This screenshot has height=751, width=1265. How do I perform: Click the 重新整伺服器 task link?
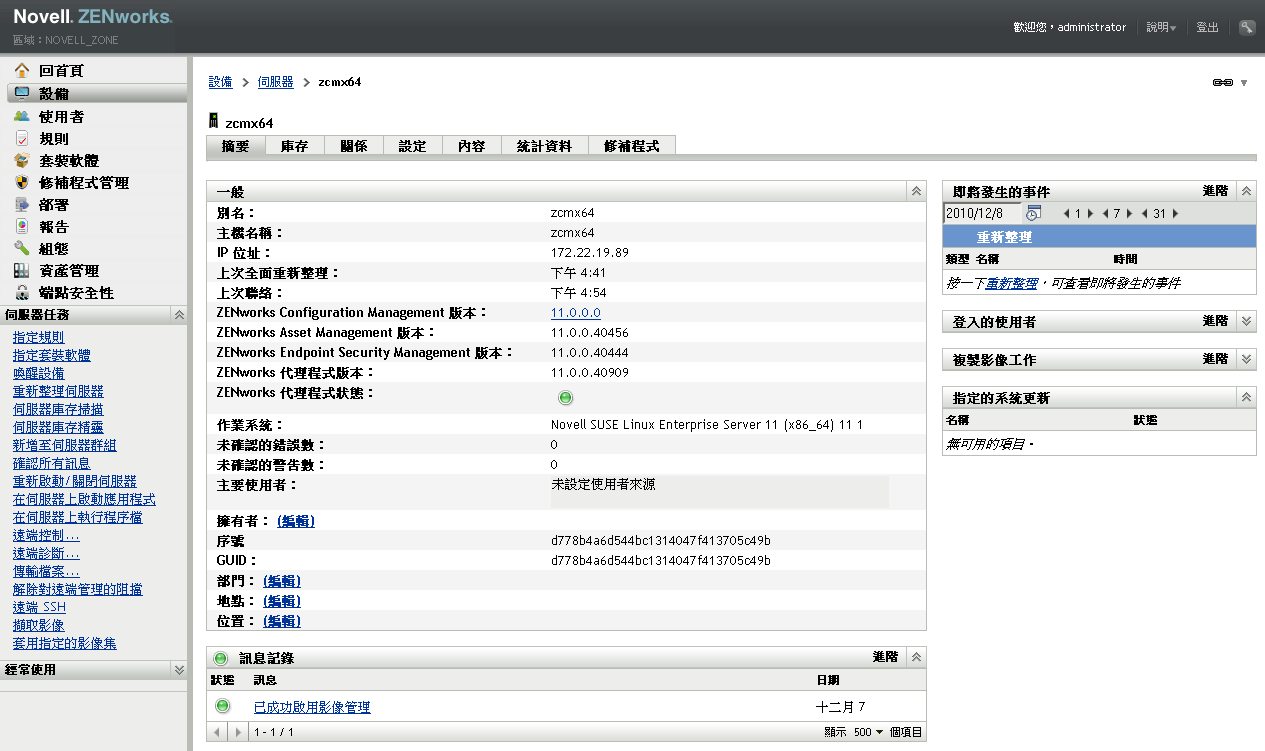tap(58, 391)
